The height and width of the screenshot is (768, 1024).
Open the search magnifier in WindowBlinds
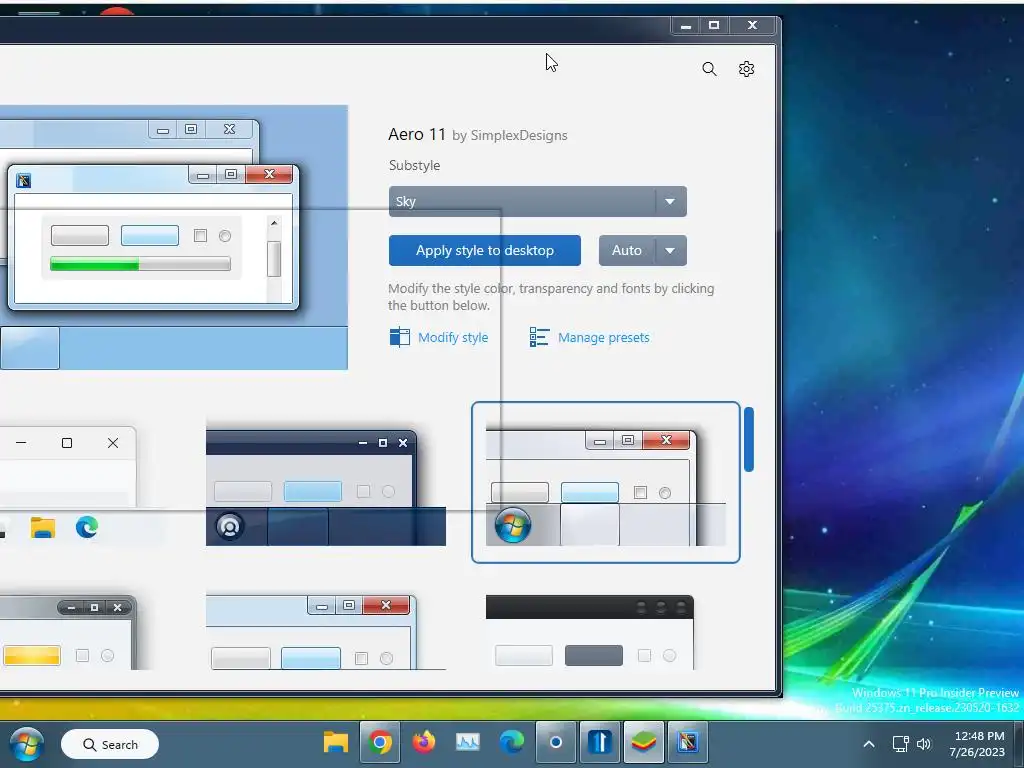tap(709, 69)
